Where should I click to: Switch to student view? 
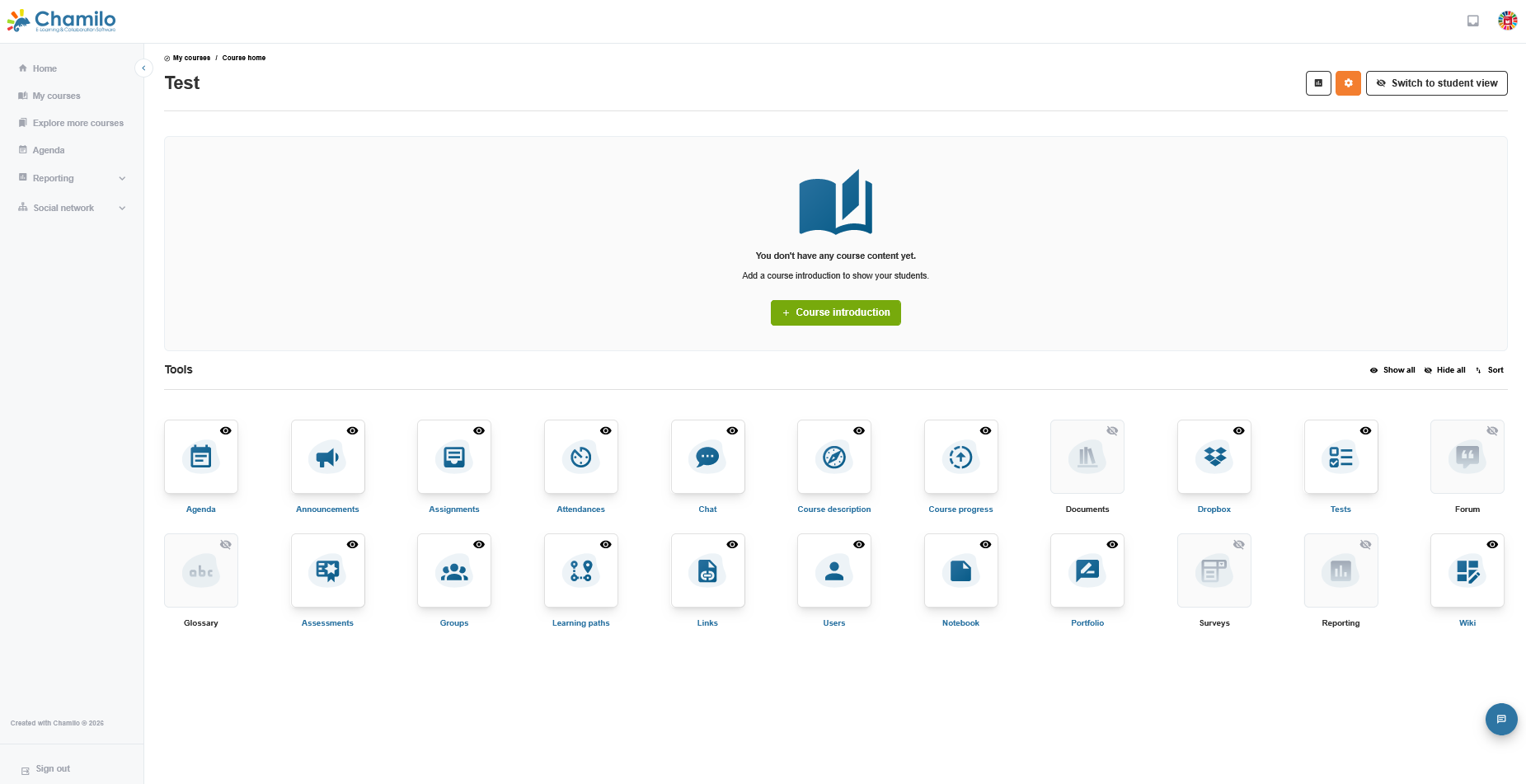[x=1437, y=83]
